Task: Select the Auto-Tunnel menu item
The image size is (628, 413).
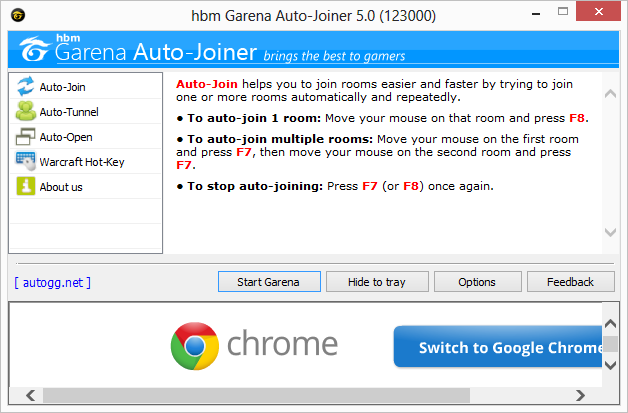Action: coord(69,112)
